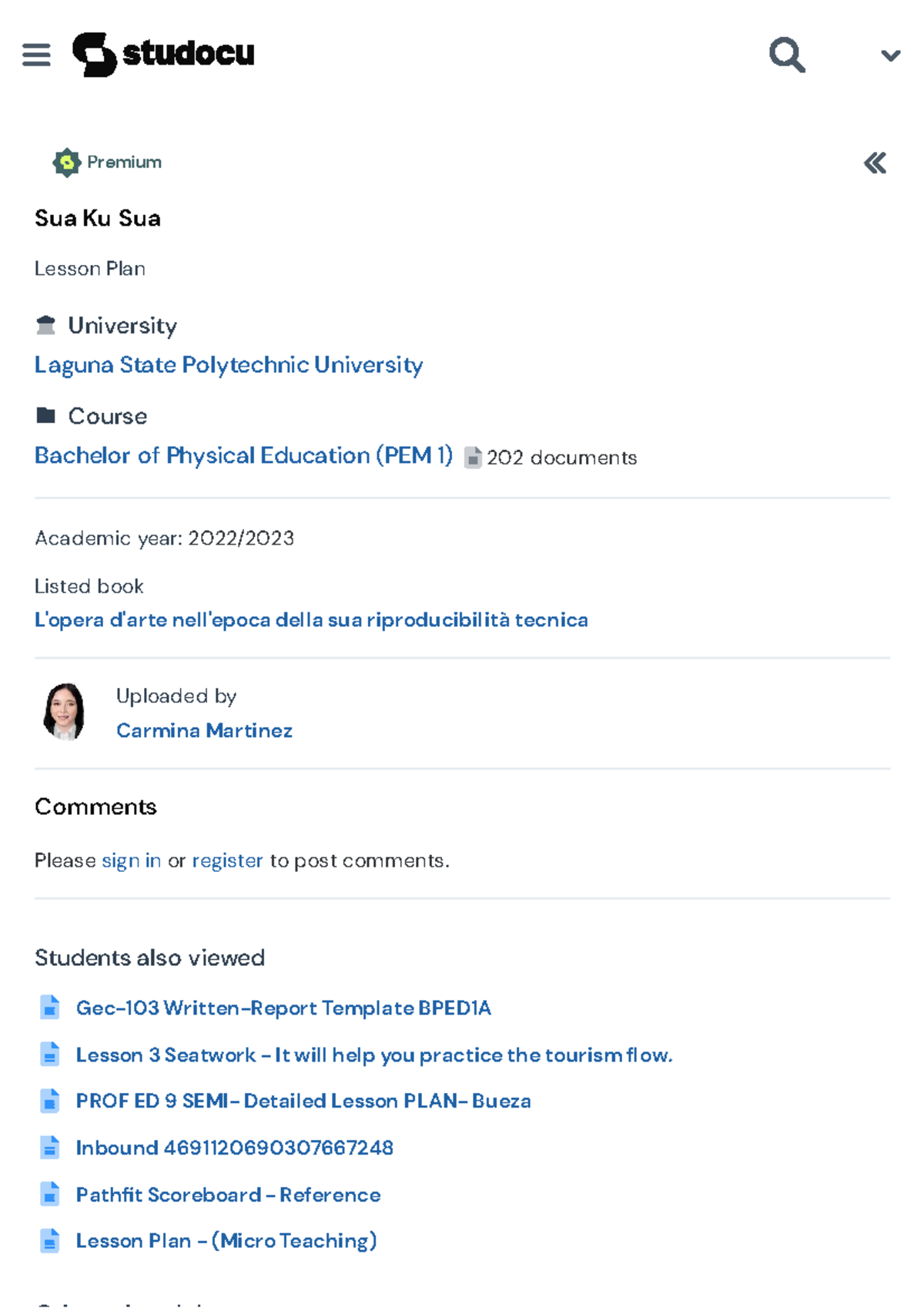Click the document icon beside Lesson Plan Micro Teaching
The image size is (924, 1308).
pos(49,1241)
